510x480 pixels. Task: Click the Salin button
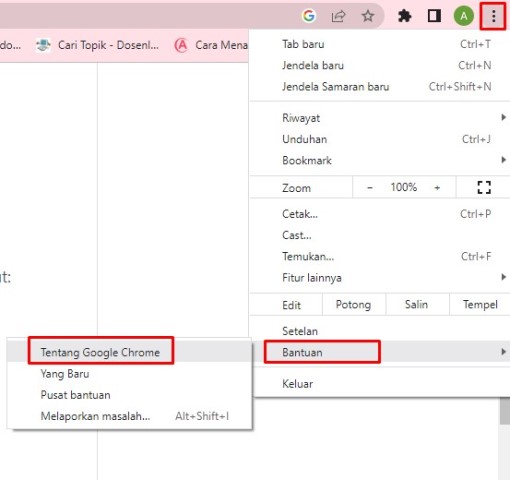417,304
